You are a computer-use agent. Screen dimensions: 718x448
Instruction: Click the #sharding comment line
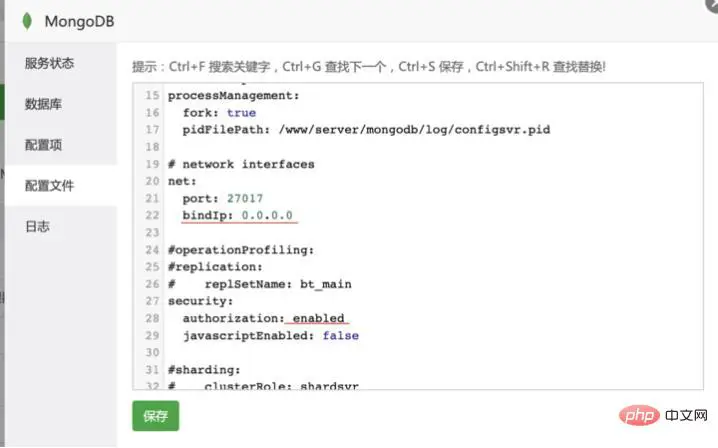(204, 370)
